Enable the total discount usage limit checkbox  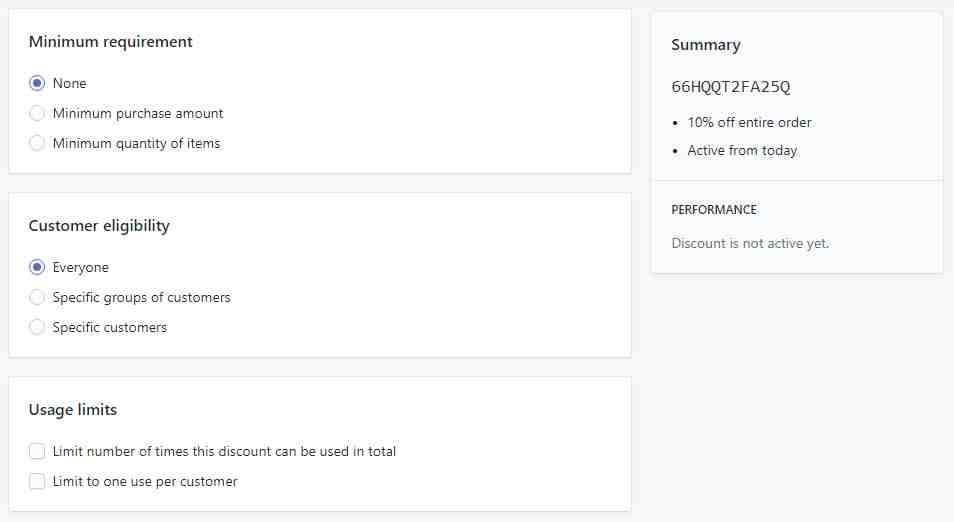tap(37, 452)
